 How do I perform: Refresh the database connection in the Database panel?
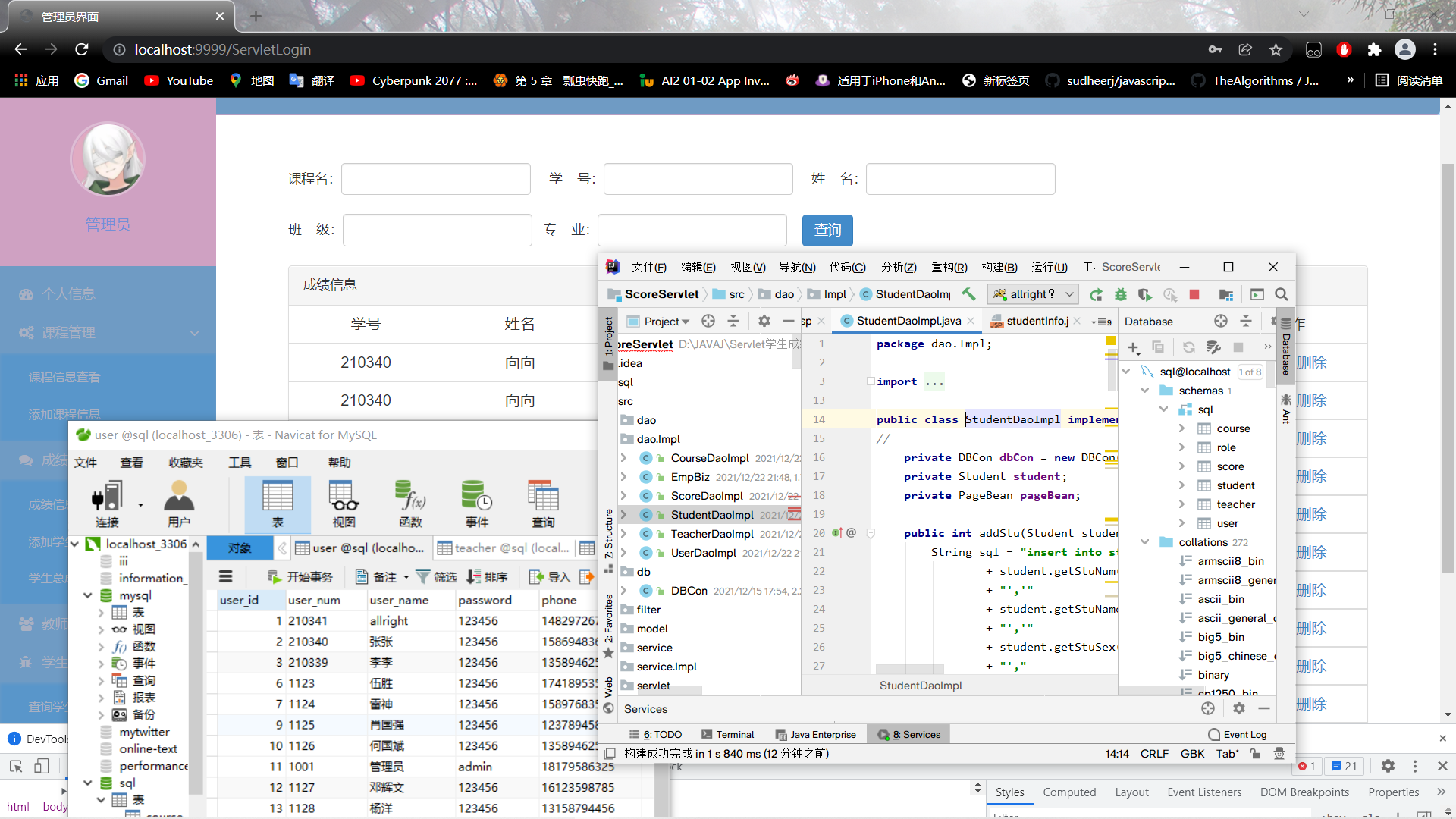point(1188,347)
